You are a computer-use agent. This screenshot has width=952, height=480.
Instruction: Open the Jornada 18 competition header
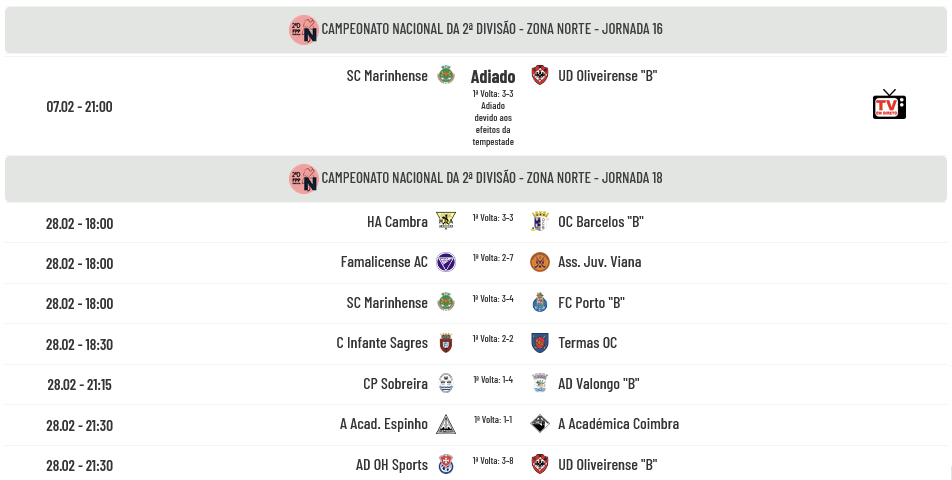[x=491, y=179]
